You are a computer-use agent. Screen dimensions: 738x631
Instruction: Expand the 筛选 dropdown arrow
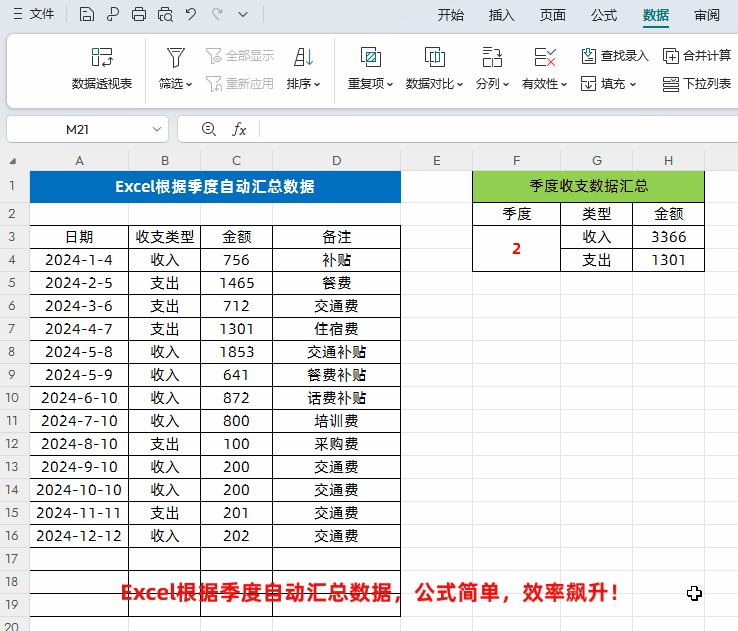coord(189,85)
